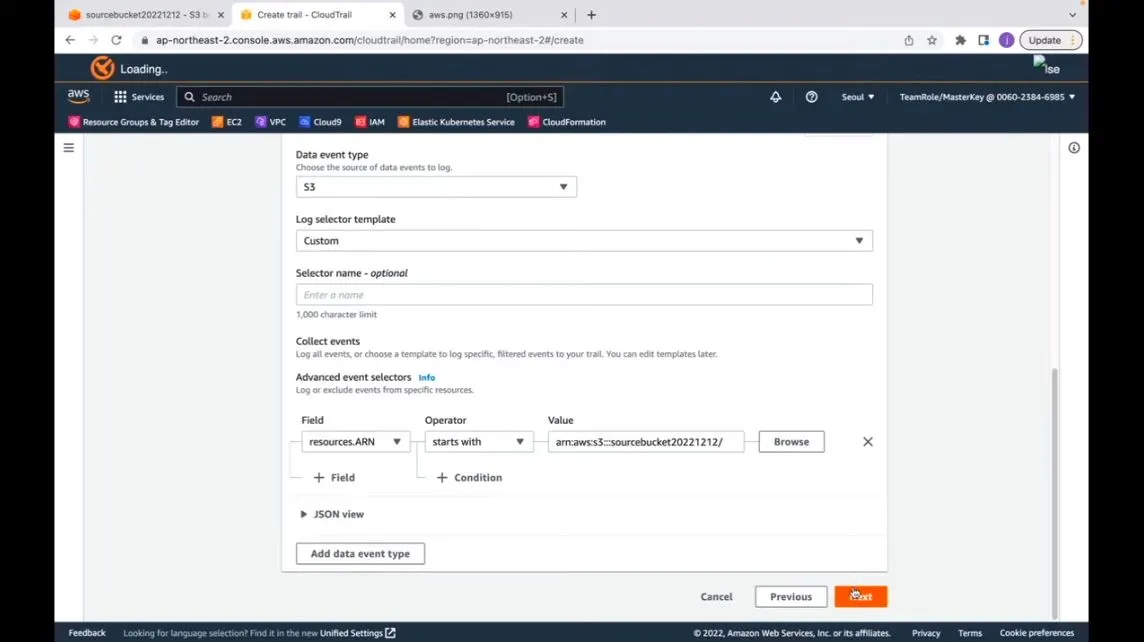Click the Chrome Update button

(x=1050, y=40)
